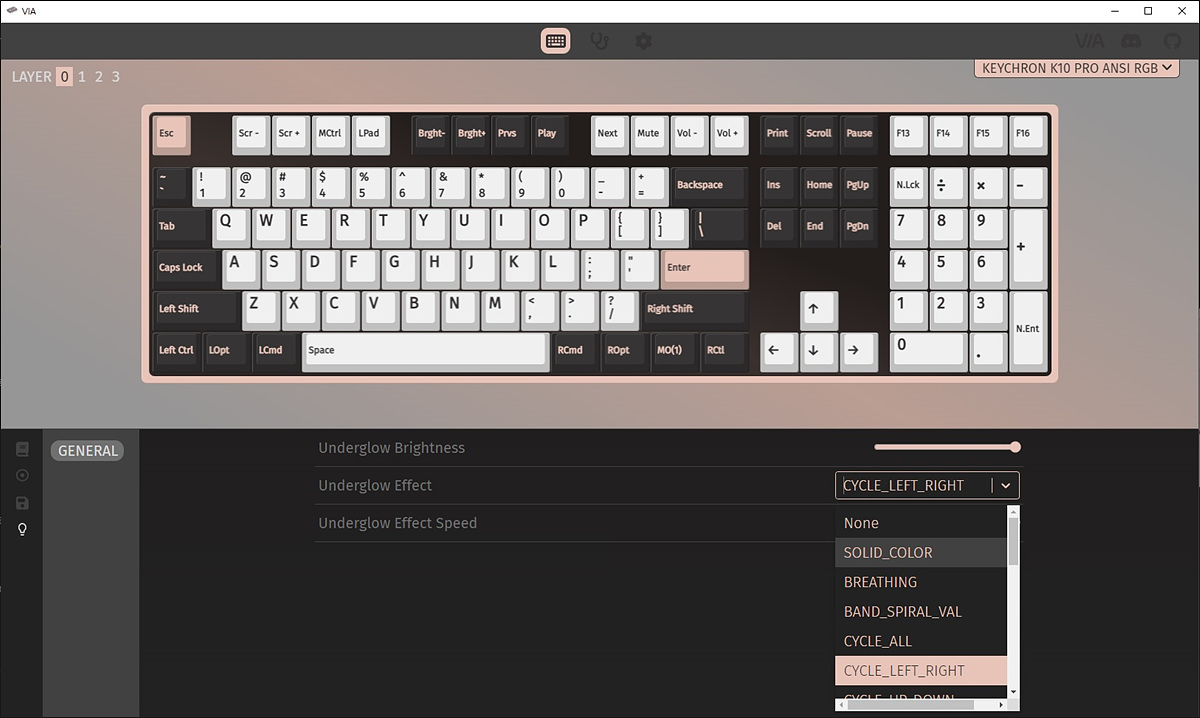The height and width of the screenshot is (718, 1200).
Task: Select the Q key
Action: coord(231,228)
